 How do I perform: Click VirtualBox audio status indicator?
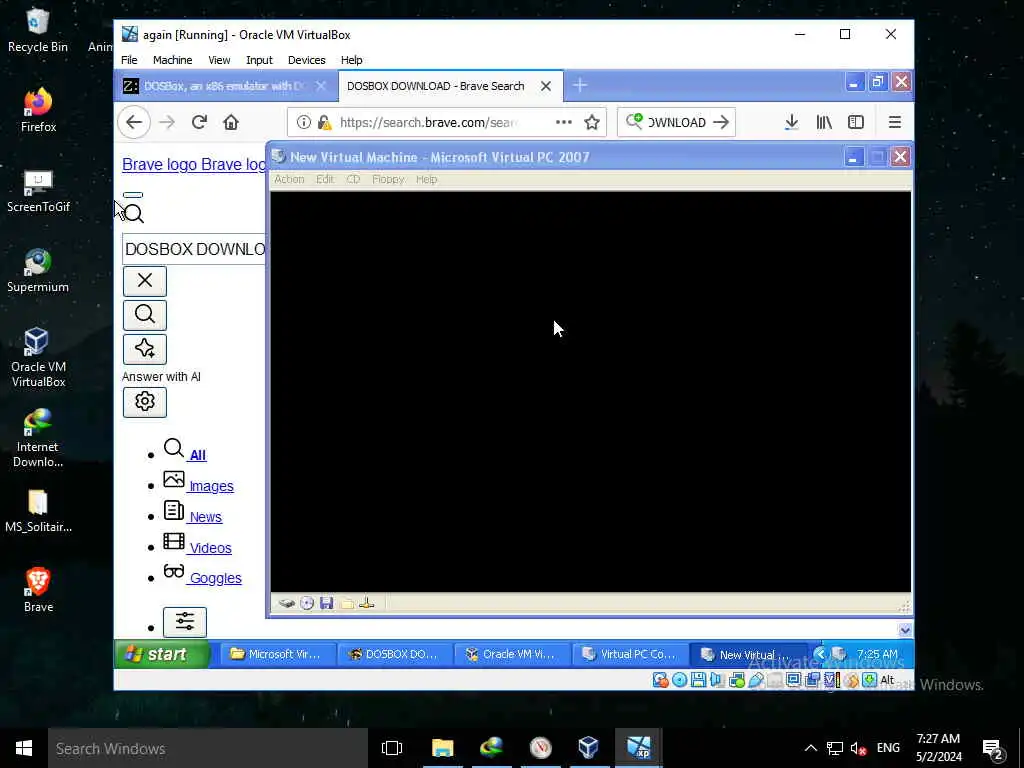(x=717, y=680)
